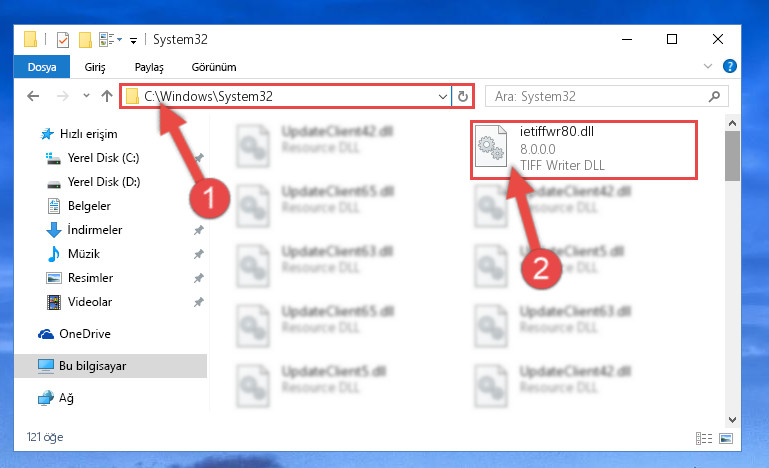Click the Up one level arrow
Screen dimensions: 769x468
coord(106,96)
